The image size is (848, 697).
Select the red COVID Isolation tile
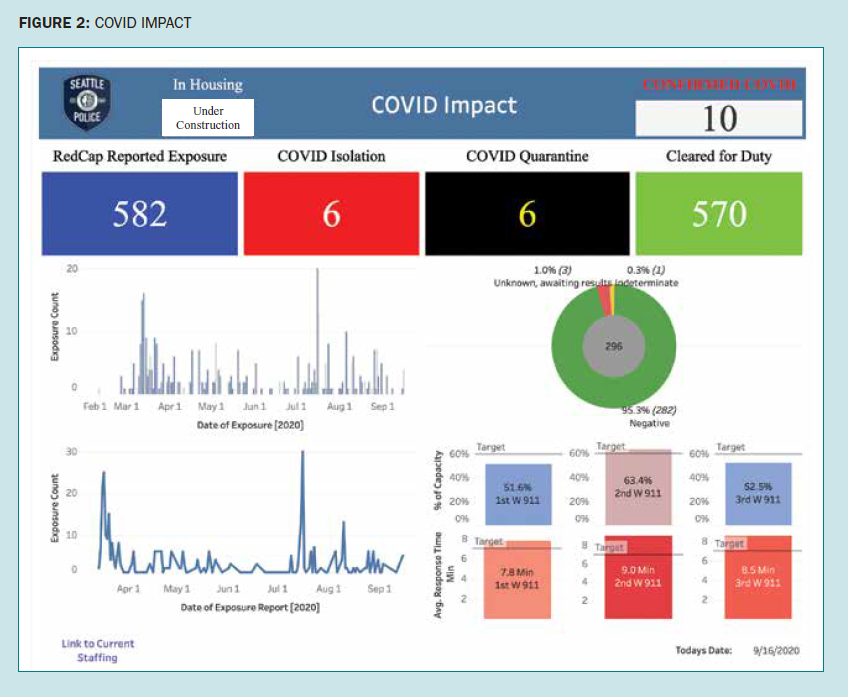point(331,213)
